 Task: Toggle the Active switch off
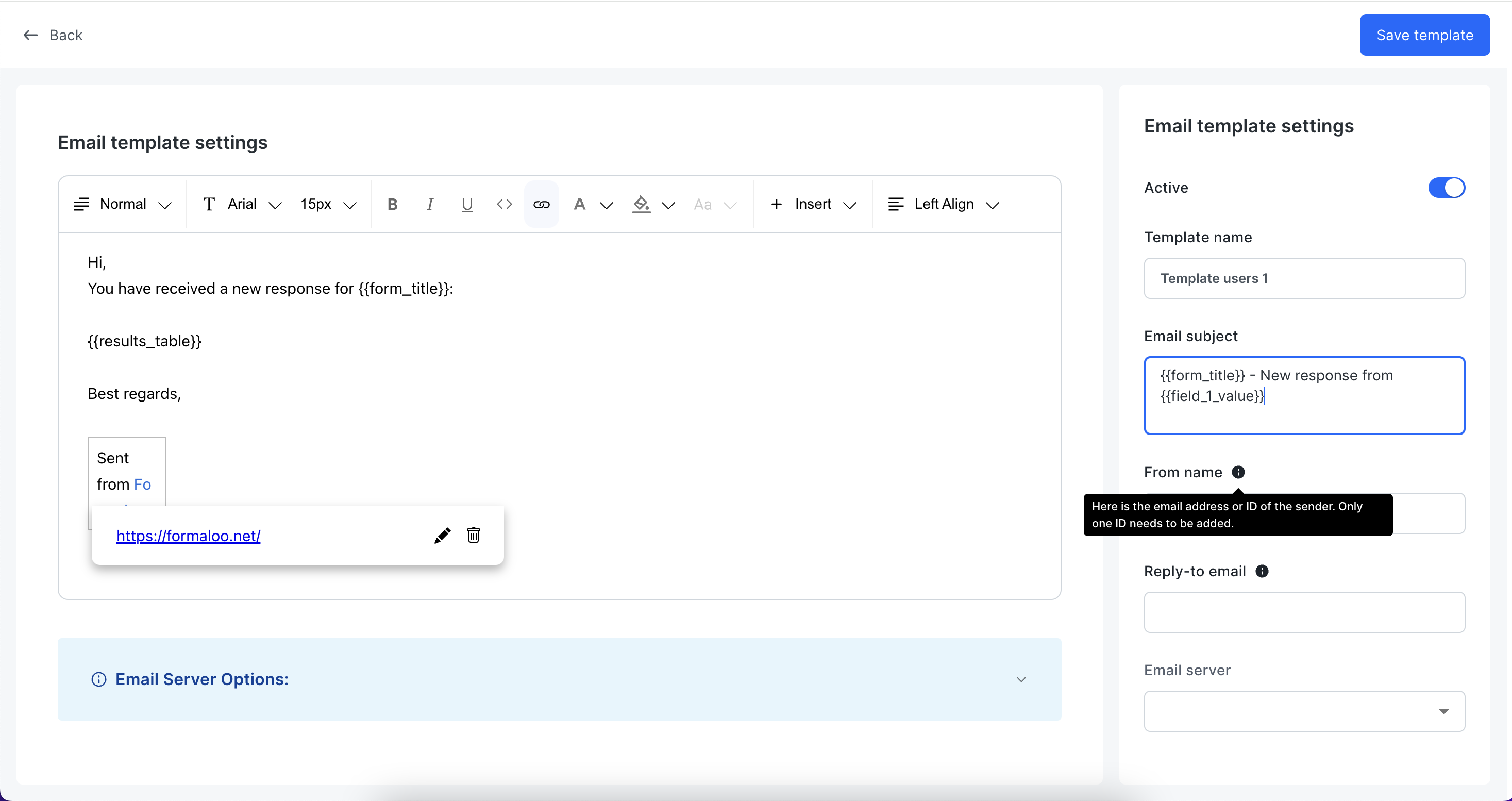pyautogui.click(x=1446, y=188)
